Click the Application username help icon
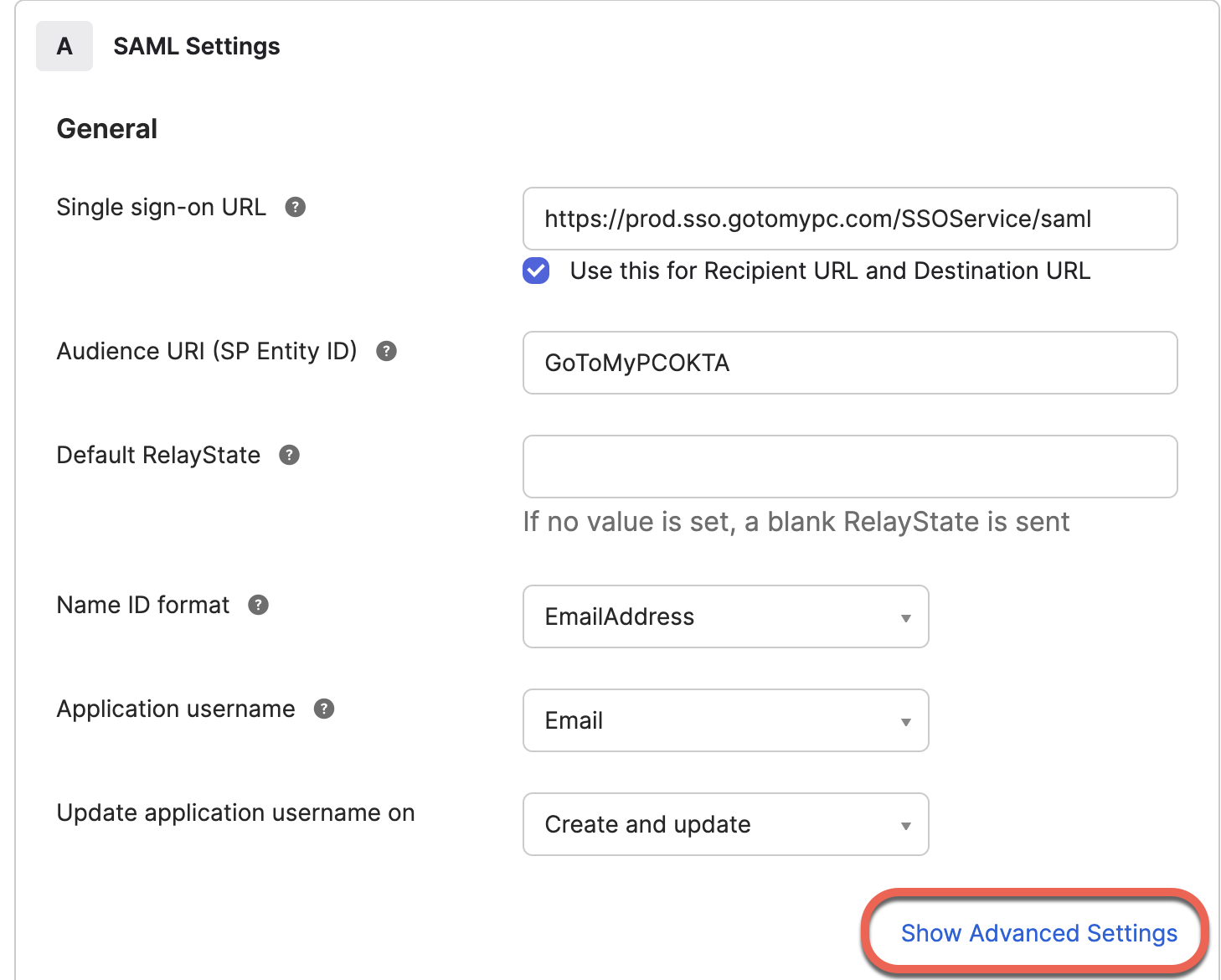This screenshot has height=980, width=1221. [324, 709]
